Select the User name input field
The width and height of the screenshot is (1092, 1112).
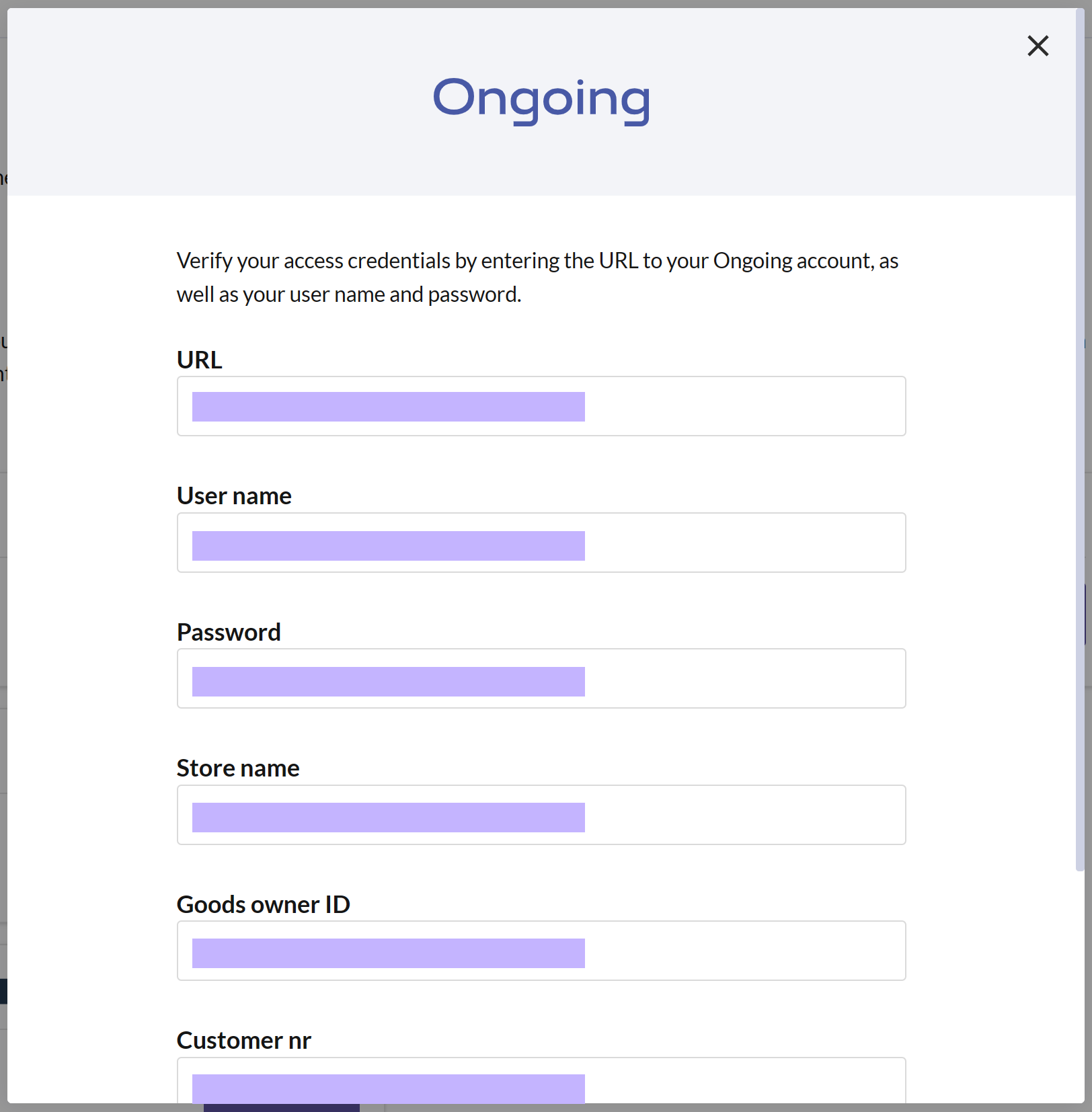coord(541,543)
